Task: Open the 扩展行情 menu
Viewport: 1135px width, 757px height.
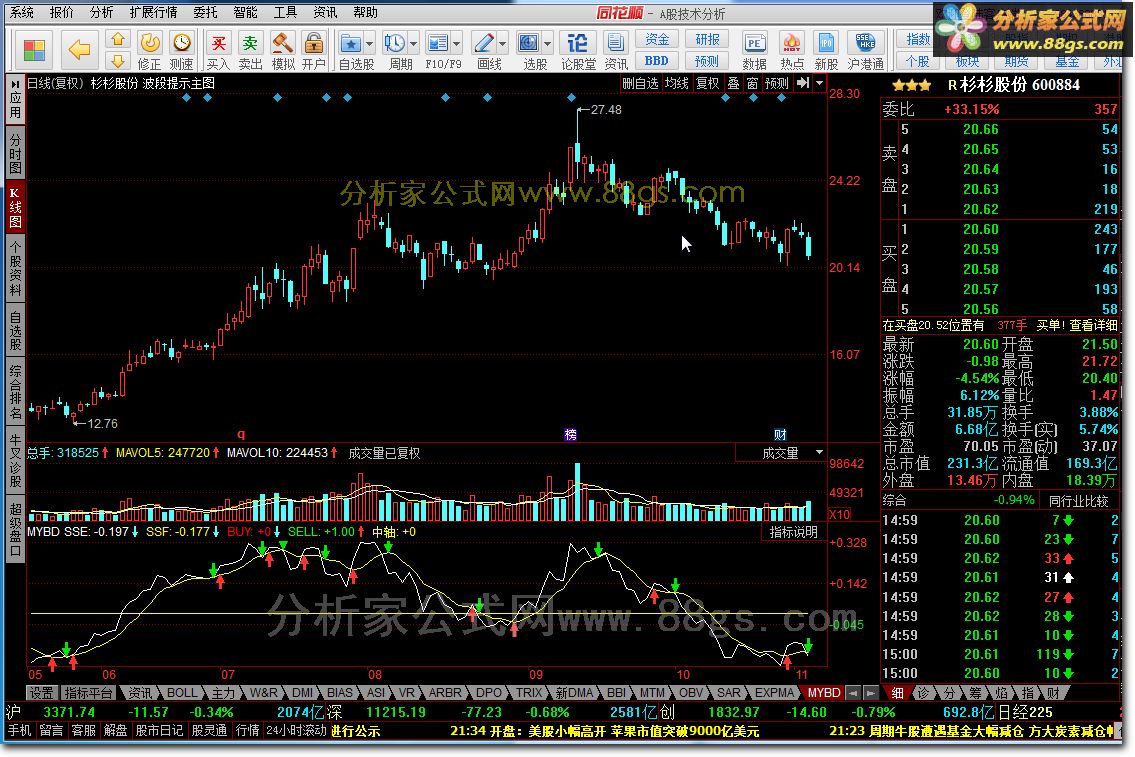Action: [153, 12]
